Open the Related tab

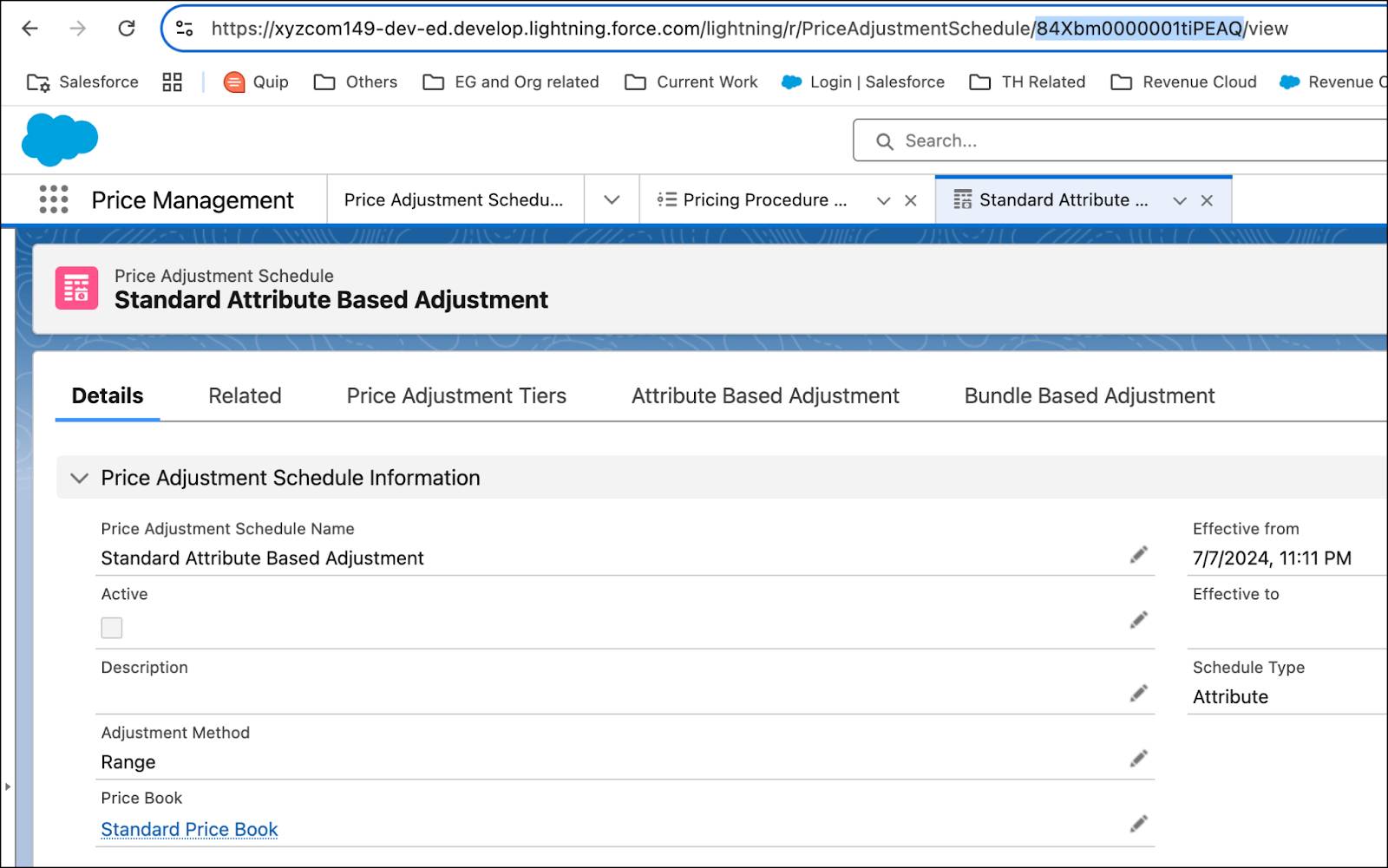[245, 396]
